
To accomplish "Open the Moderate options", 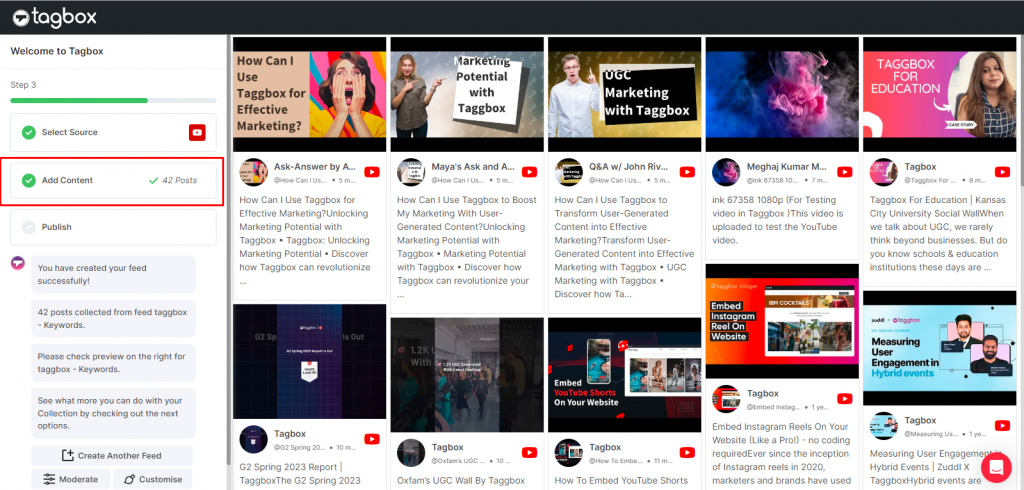I will pyautogui.click(x=71, y=479).
